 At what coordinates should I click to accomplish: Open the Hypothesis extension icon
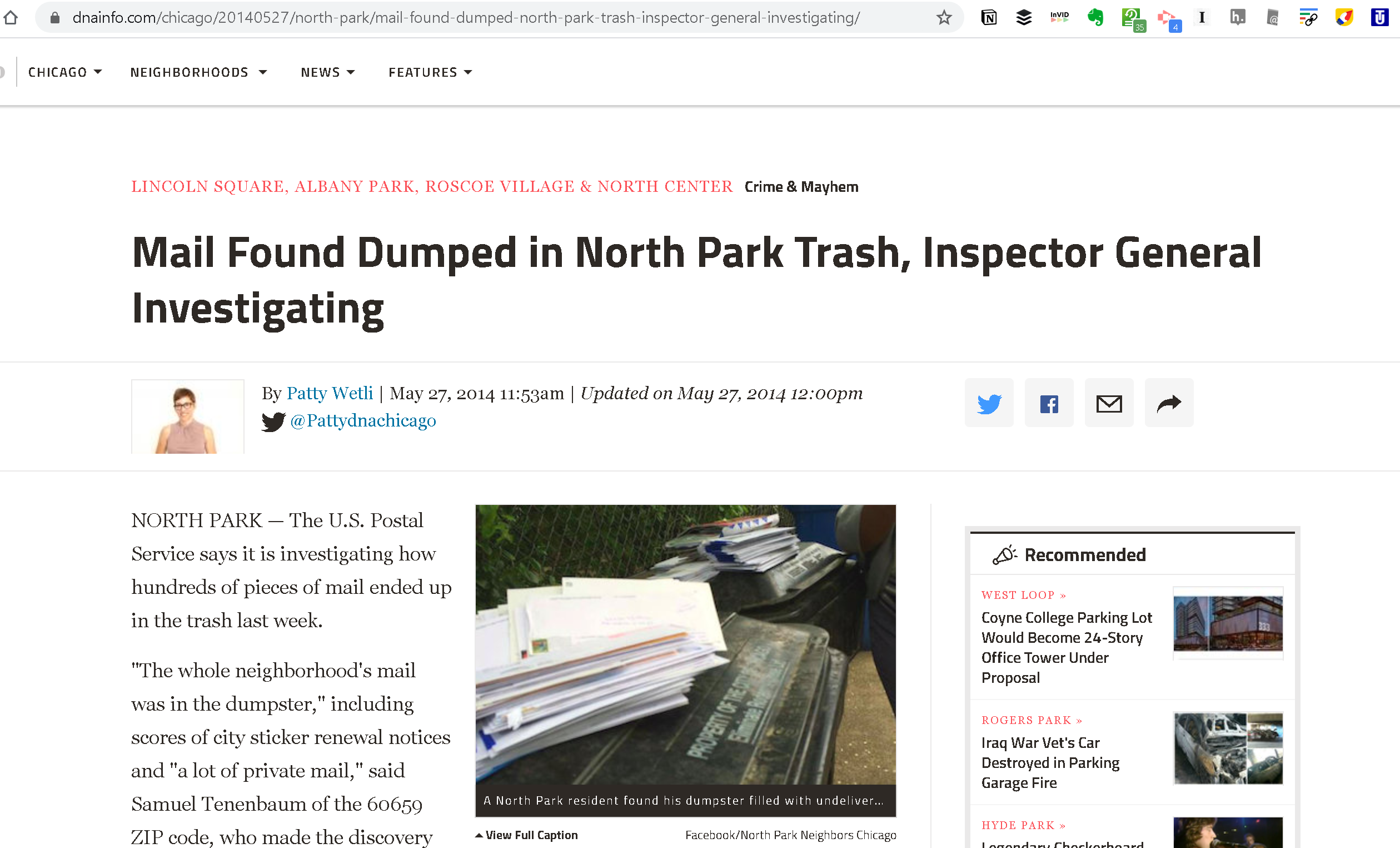coord(1237,18)
